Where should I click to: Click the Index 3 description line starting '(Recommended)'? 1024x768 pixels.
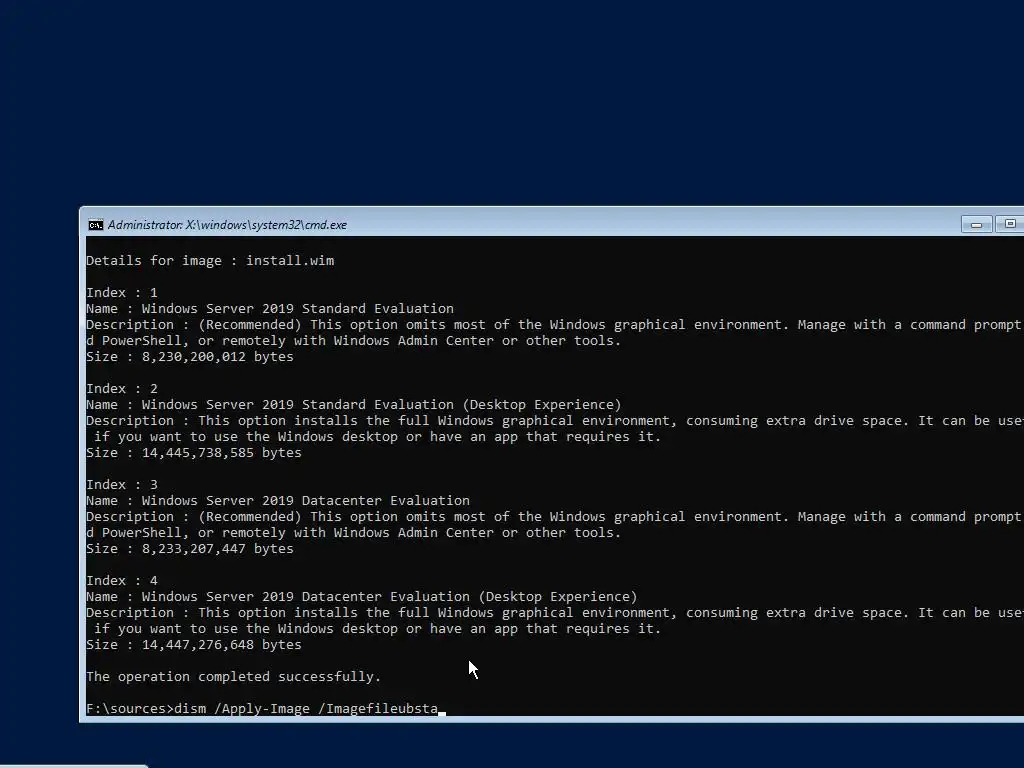click(555, 517)
